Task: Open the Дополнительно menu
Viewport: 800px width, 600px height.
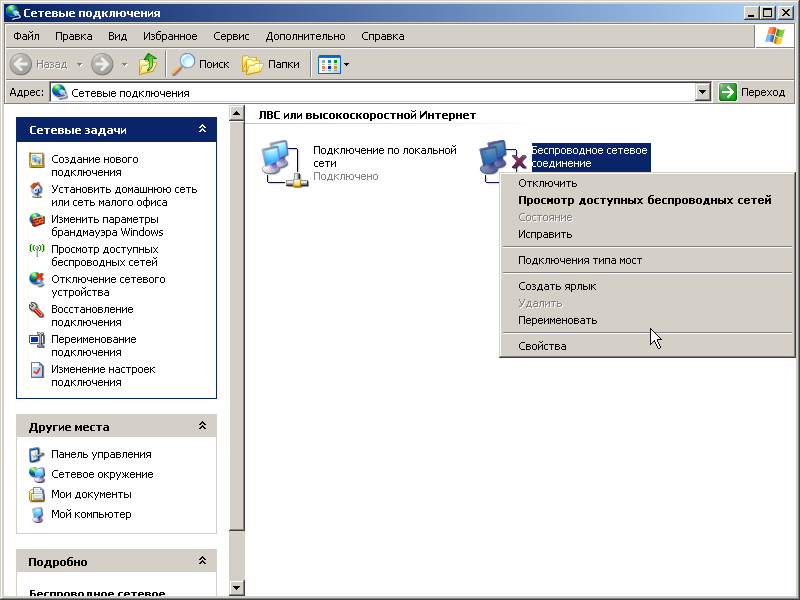Action: pos(305,36)
